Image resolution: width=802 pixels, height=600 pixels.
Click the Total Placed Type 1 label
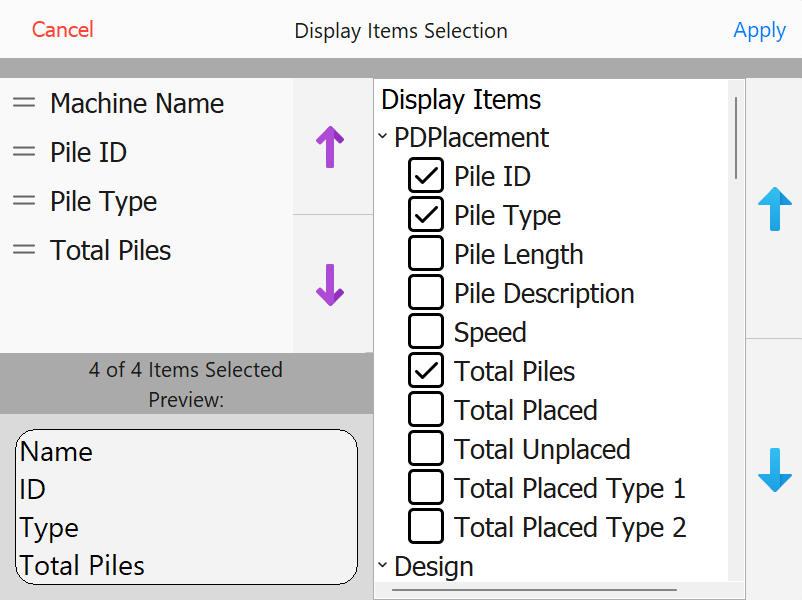click(570, 488)
